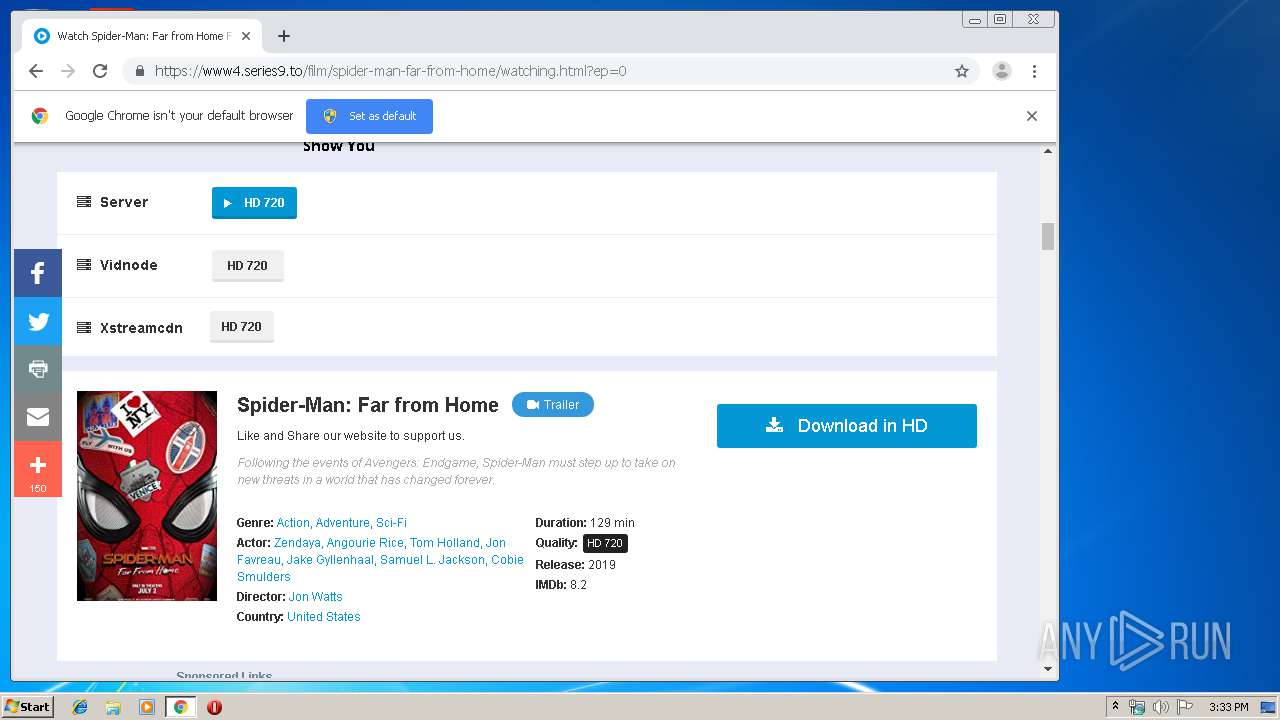Screen dimensions: 1280x720
Task: Open media player taskbar icon
Action: tap(147, 707)
